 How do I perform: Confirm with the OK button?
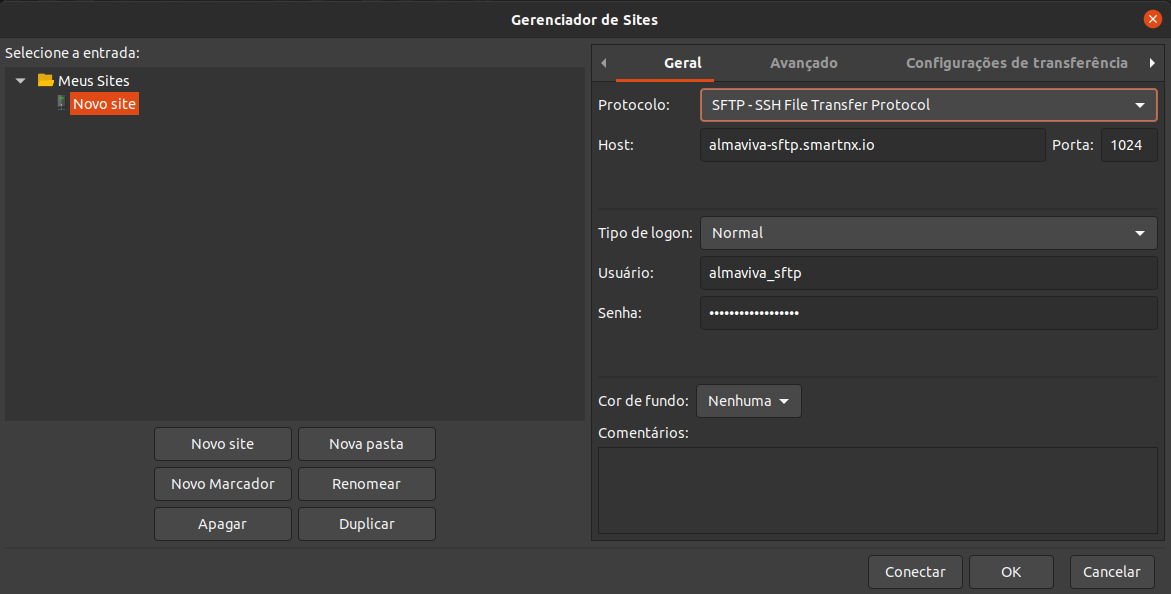(1011, 572)
